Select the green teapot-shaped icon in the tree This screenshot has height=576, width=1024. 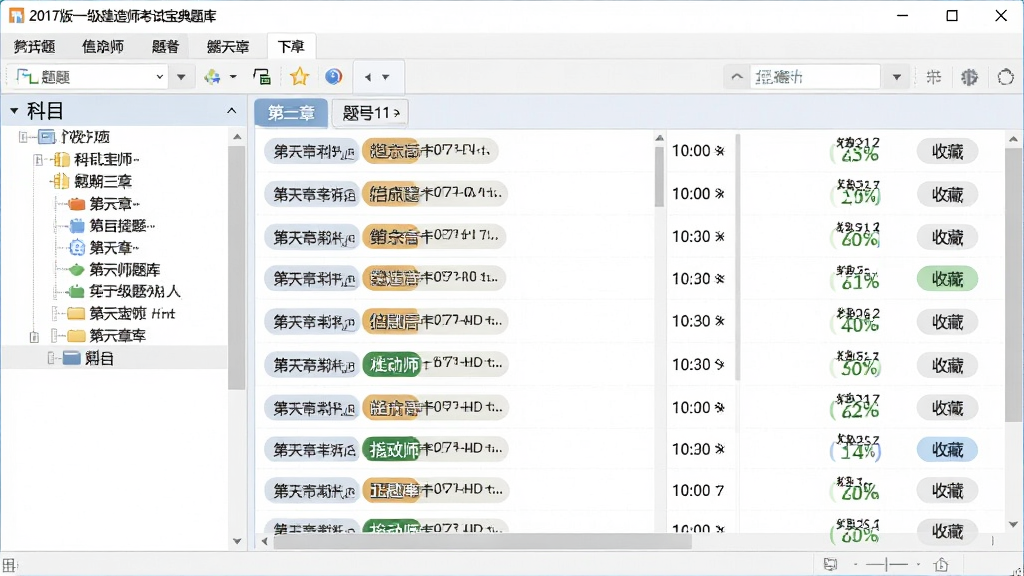coord(77,270)
